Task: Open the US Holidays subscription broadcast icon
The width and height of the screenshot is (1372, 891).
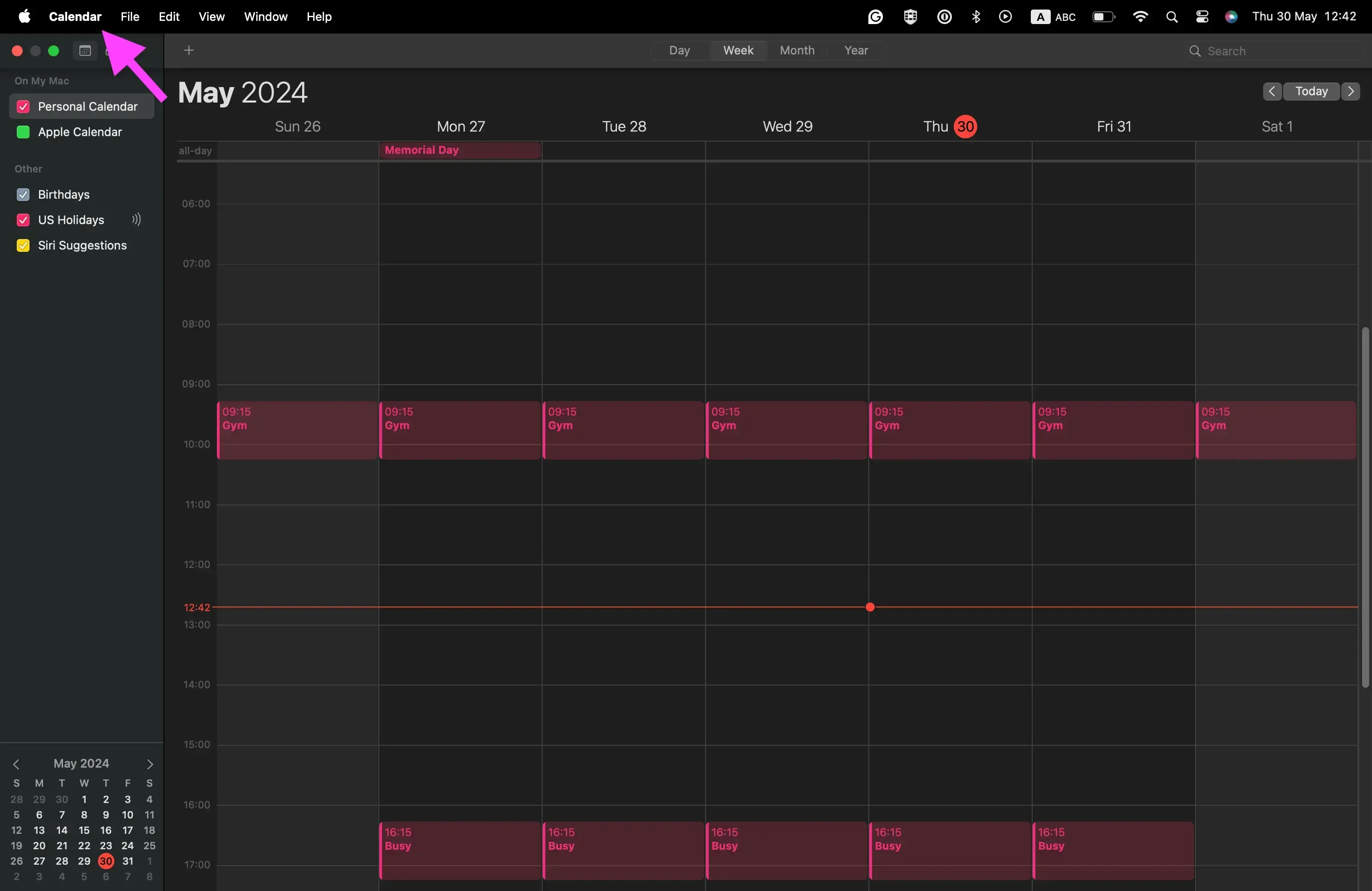Action: pyautogui.click(x=136, y=220)
